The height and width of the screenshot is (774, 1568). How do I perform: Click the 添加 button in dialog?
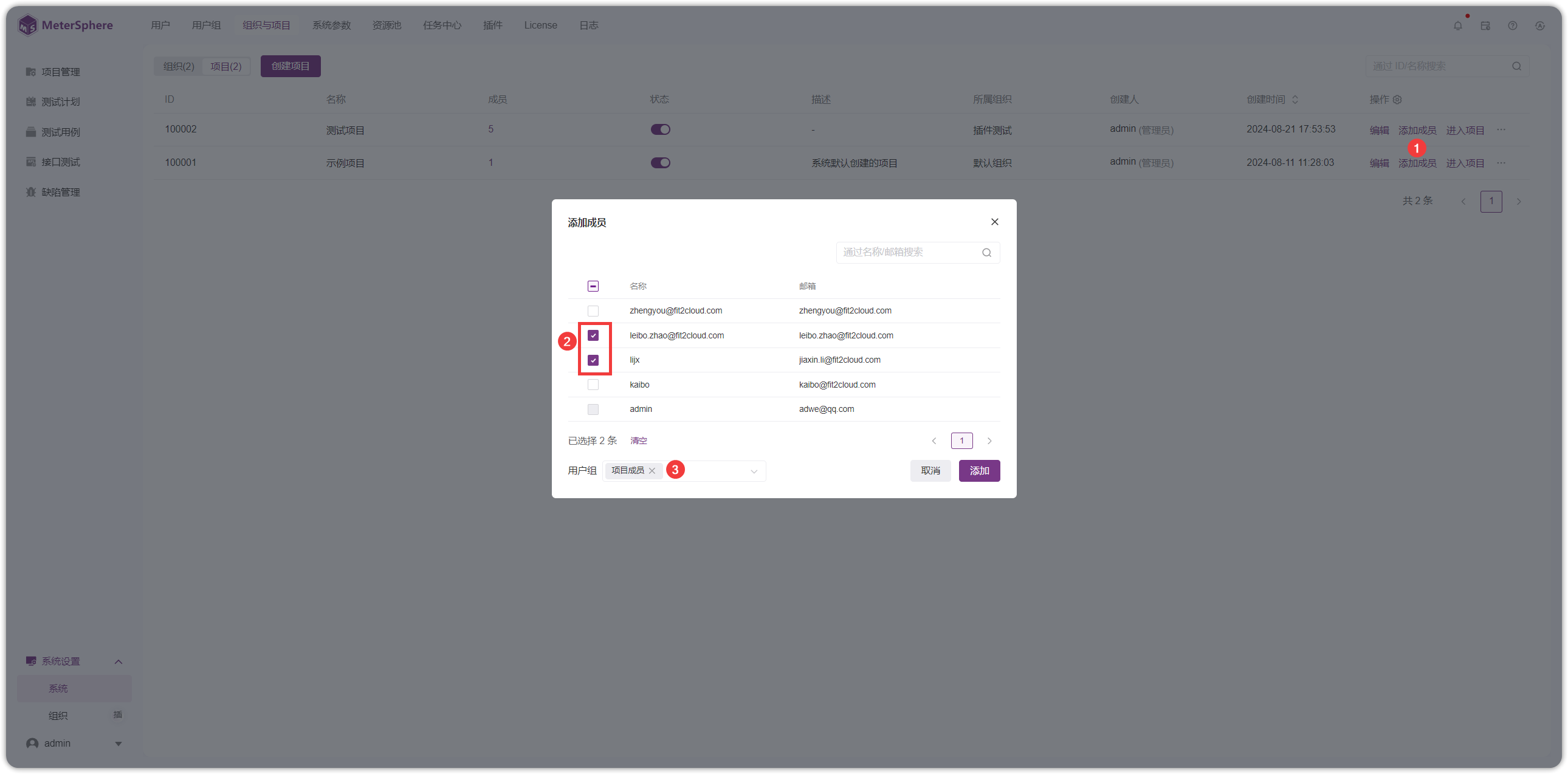978,471
